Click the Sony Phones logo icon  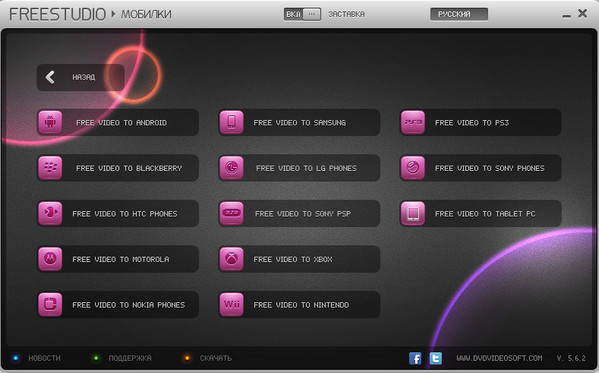click(x=413, y=168)
